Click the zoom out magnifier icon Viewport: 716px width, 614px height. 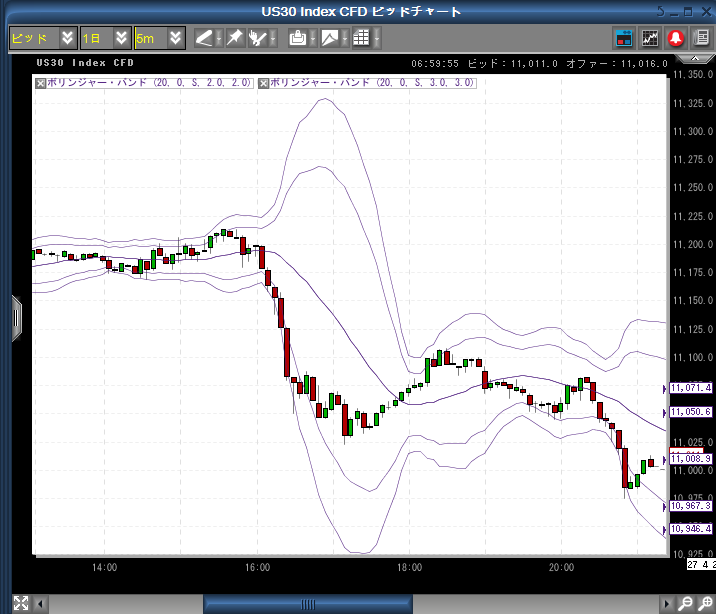[686, 603]
